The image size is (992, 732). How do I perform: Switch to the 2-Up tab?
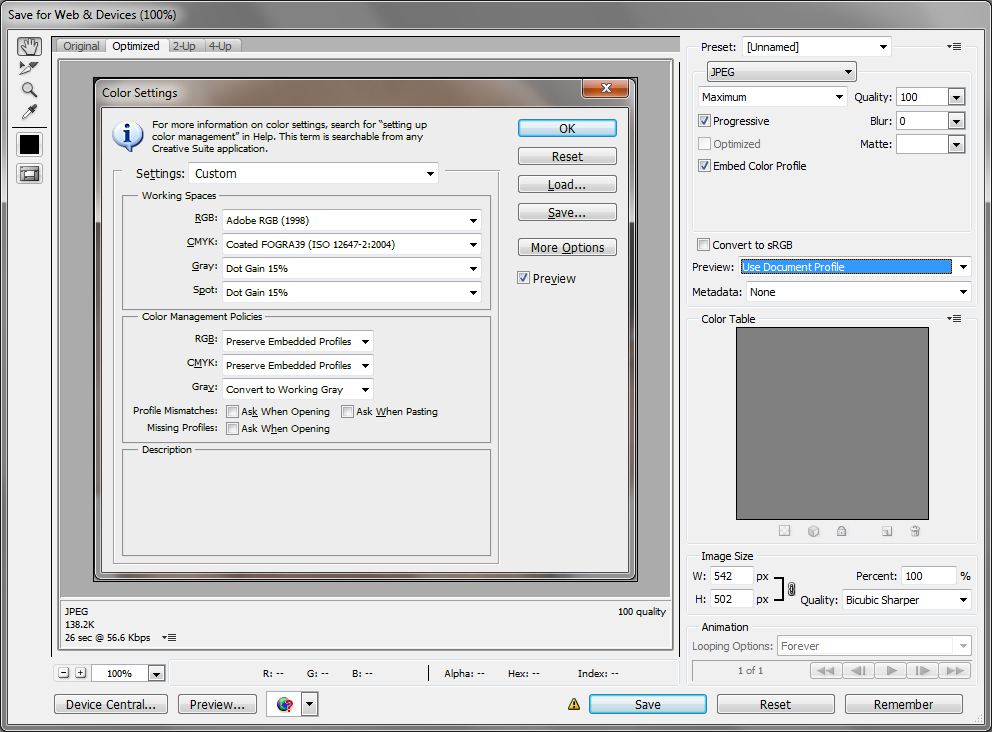[184, 46]
